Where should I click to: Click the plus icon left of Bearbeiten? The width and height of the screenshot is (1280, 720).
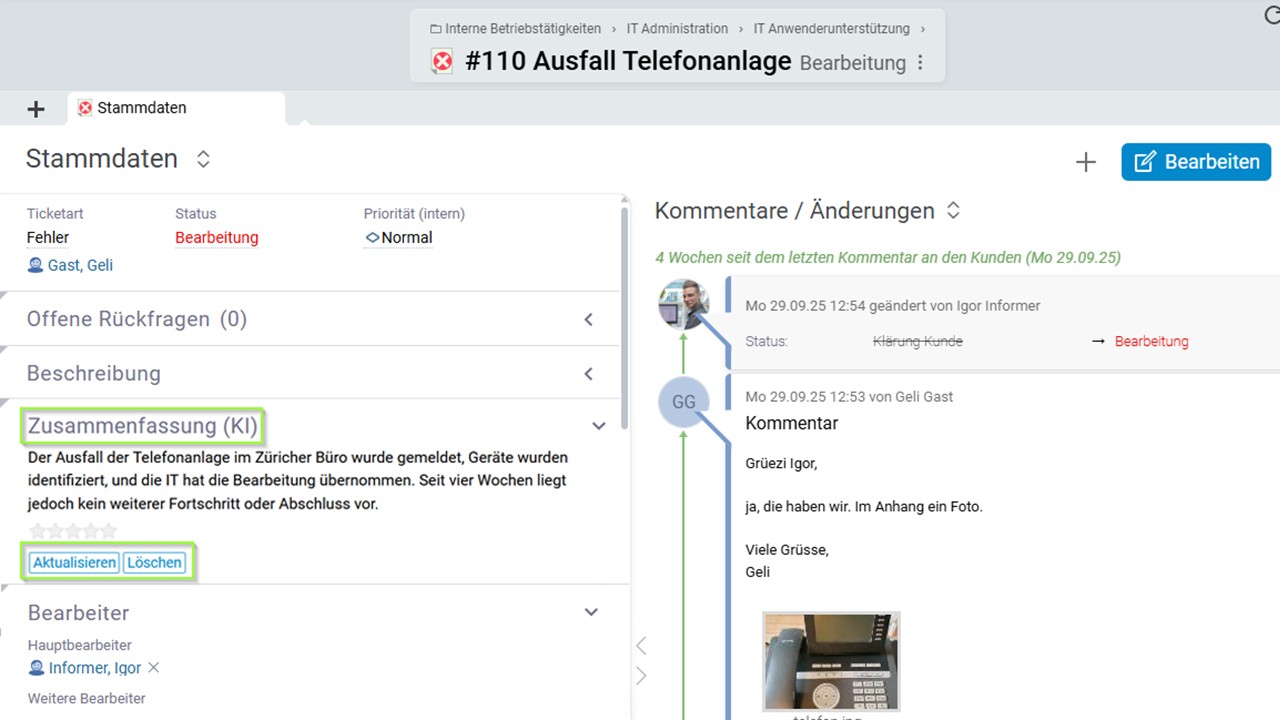tap(1085, 162)
